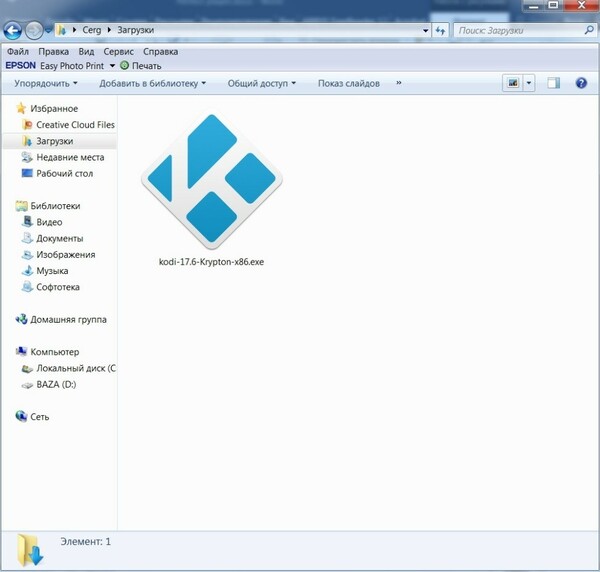Image resolution: width=600 pixels, height=572 pixels.
Task: Open the Добавить в библиотеку dropdown
Action: (x=152, y=83)
